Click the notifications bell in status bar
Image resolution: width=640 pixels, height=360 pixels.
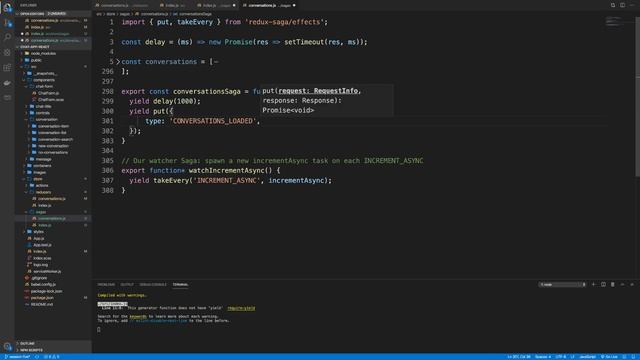(x=633, y=357)
